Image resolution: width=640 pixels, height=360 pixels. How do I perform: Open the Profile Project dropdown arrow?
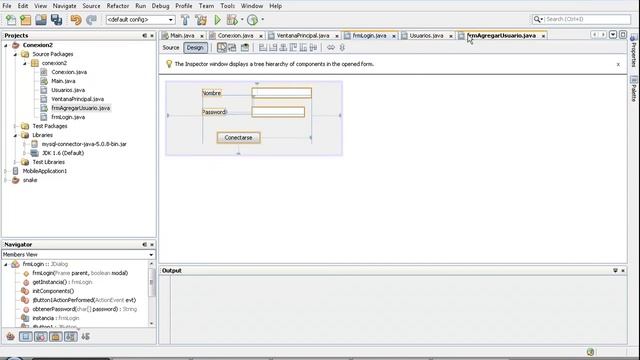click(262, 20)
